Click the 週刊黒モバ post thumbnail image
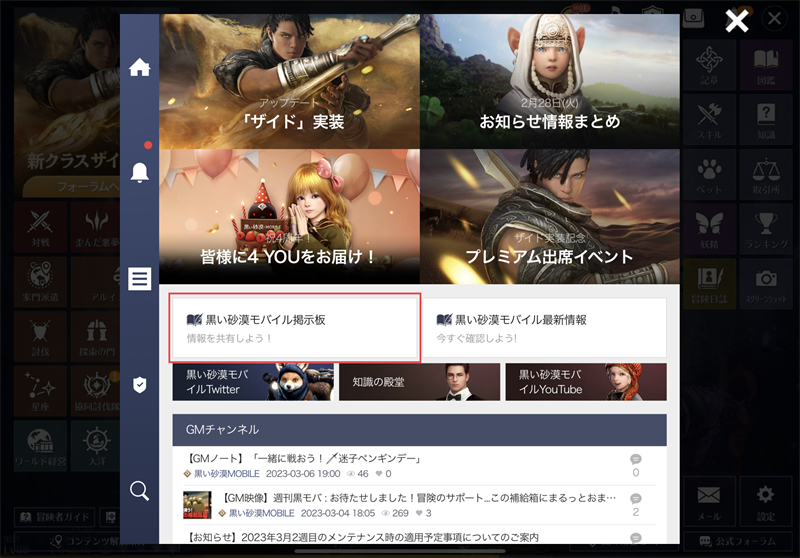This screenshot has width=800, height=558. (x=197, y=505)
